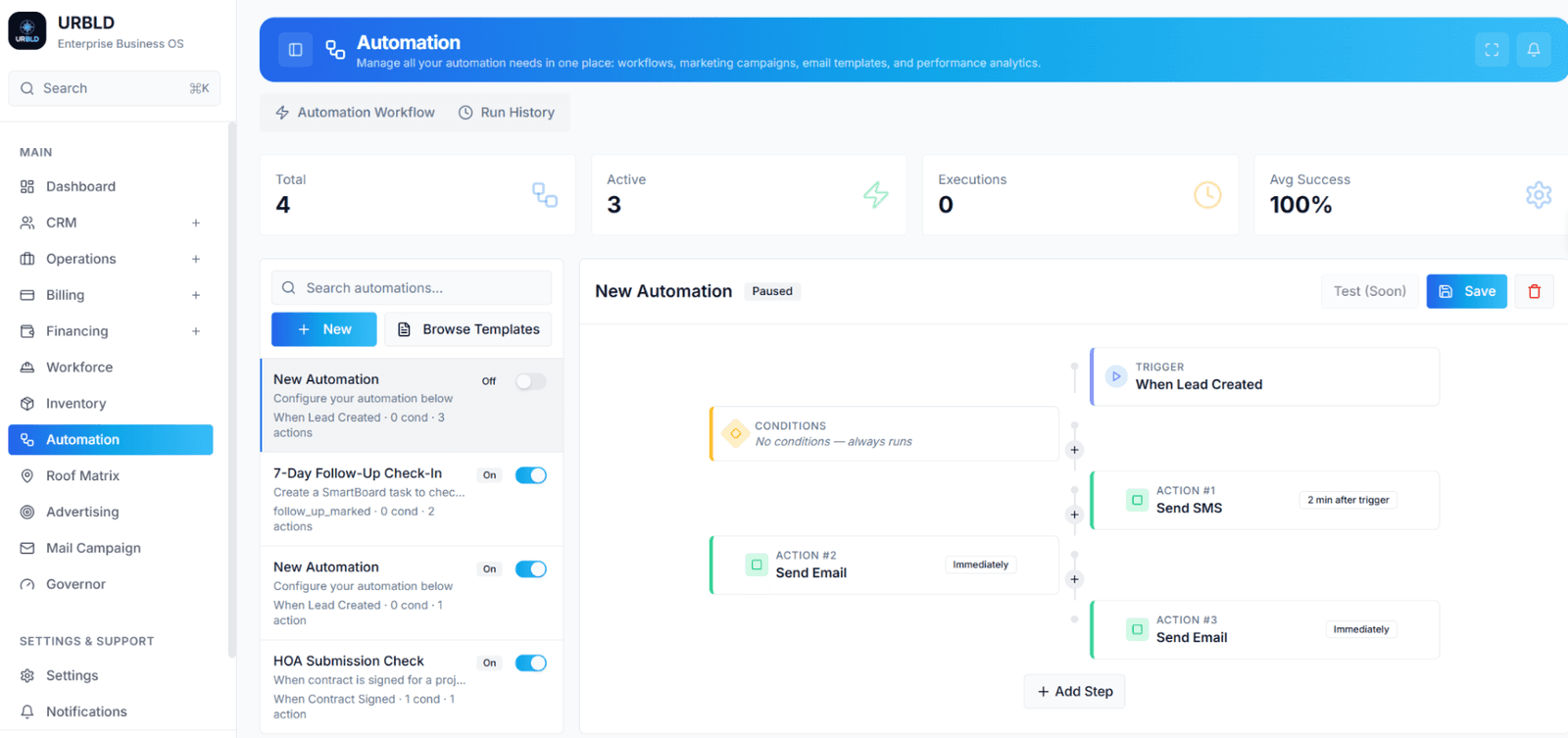Click the Dashboard grid icon in sidebar
The height and width of the screenshot is (738, 1568).
click(27, 186)
